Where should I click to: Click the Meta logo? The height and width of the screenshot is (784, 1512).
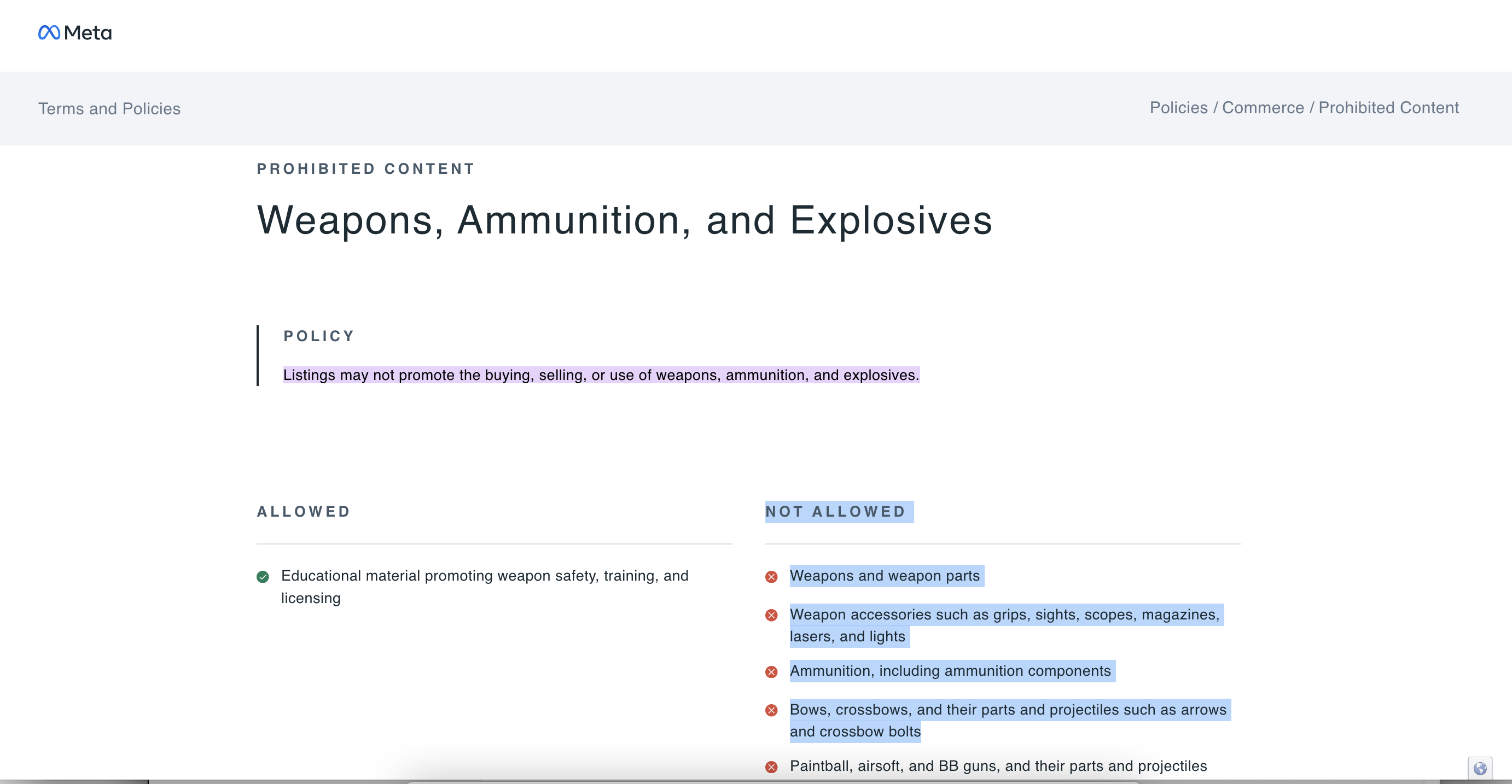click(74, 32)
